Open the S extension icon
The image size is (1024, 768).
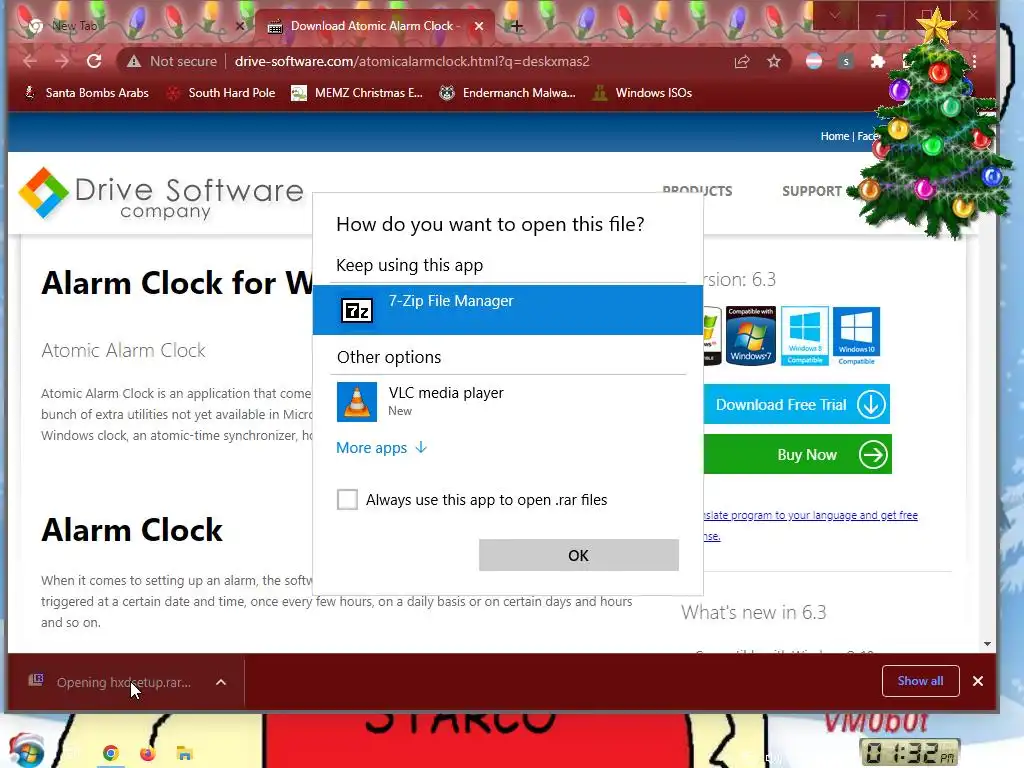(846, 61)
